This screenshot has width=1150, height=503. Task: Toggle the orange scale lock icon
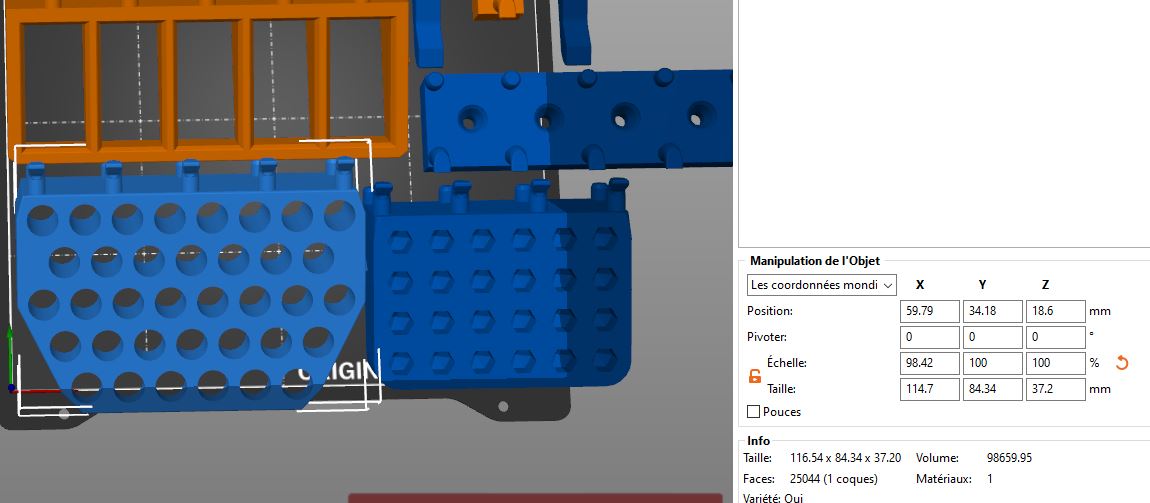(x=755, y=376)
